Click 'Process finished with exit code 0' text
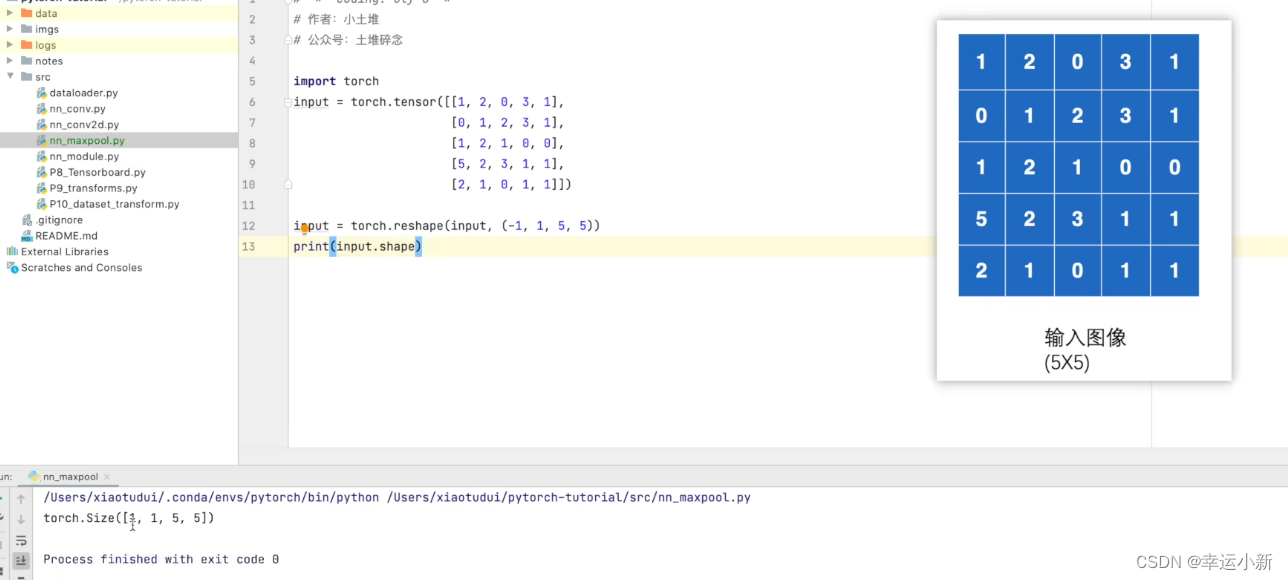 pyautogui.click(x=161, y=559)
